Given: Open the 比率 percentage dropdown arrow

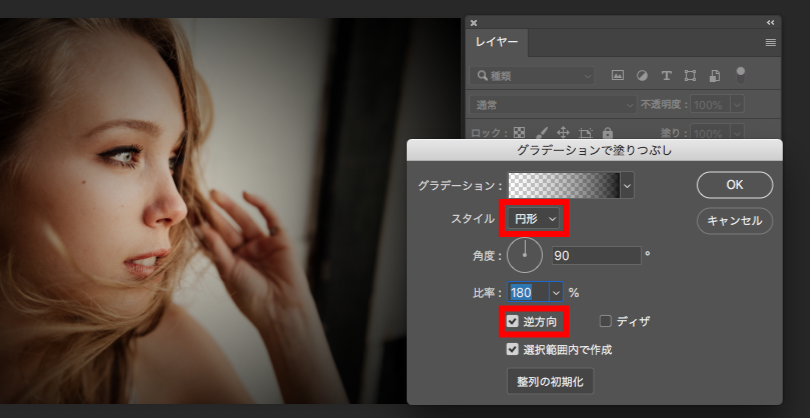Looking at the screenshot, I should [556, 293].
